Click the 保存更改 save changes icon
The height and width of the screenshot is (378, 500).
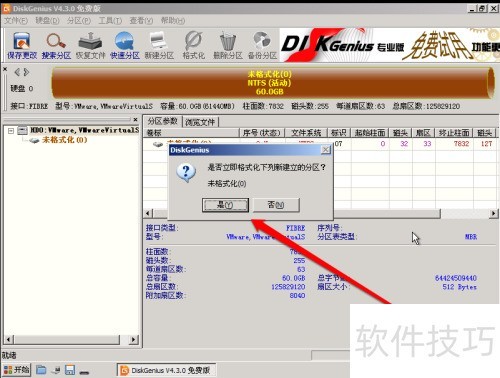tap(22, 45)
